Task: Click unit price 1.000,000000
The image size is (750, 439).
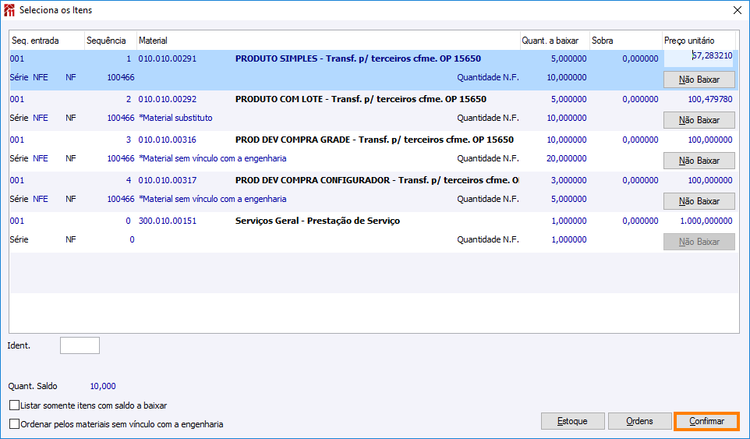Action: coord(706,221)
